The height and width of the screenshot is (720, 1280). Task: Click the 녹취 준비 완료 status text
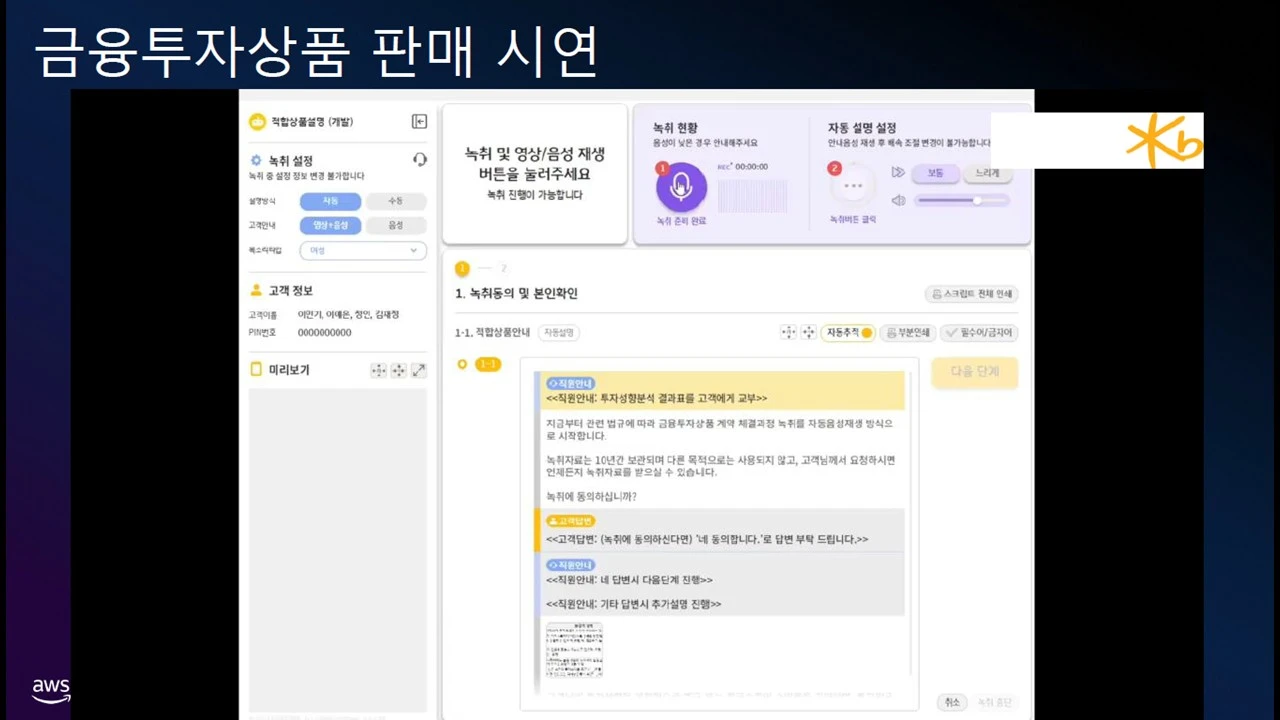click(x=681, y=221)
